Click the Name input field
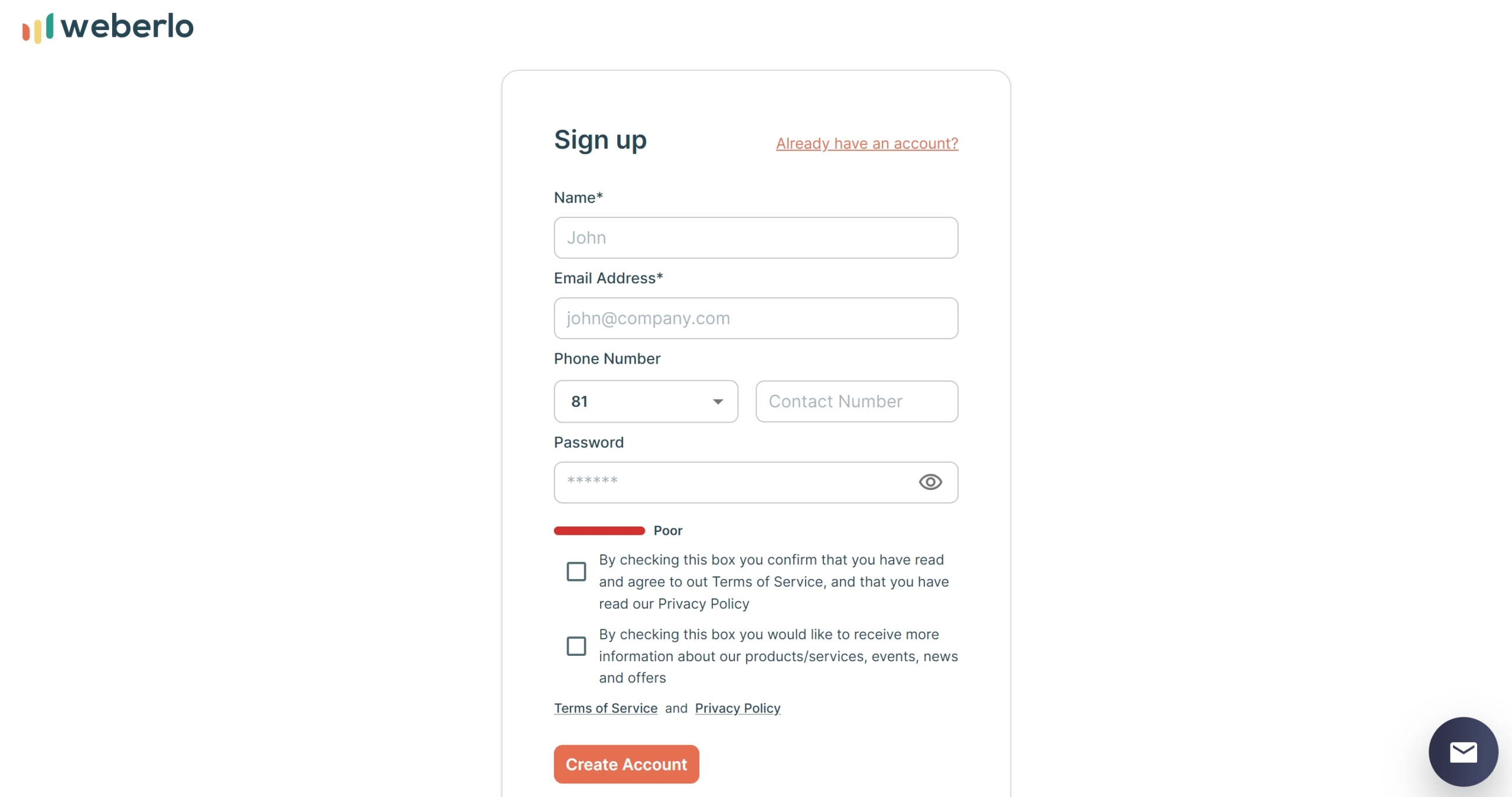1512x797 pixels. point(756,237)
